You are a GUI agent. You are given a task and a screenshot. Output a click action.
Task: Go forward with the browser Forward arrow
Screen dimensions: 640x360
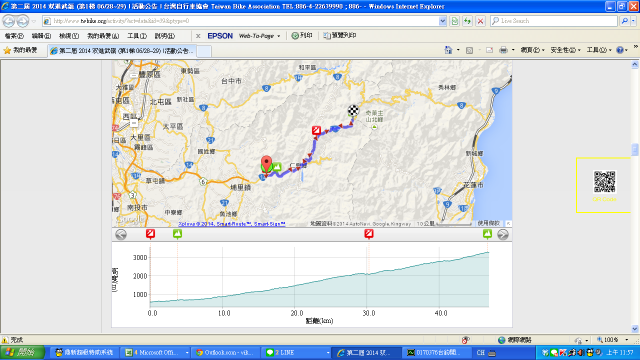[23, 21]
